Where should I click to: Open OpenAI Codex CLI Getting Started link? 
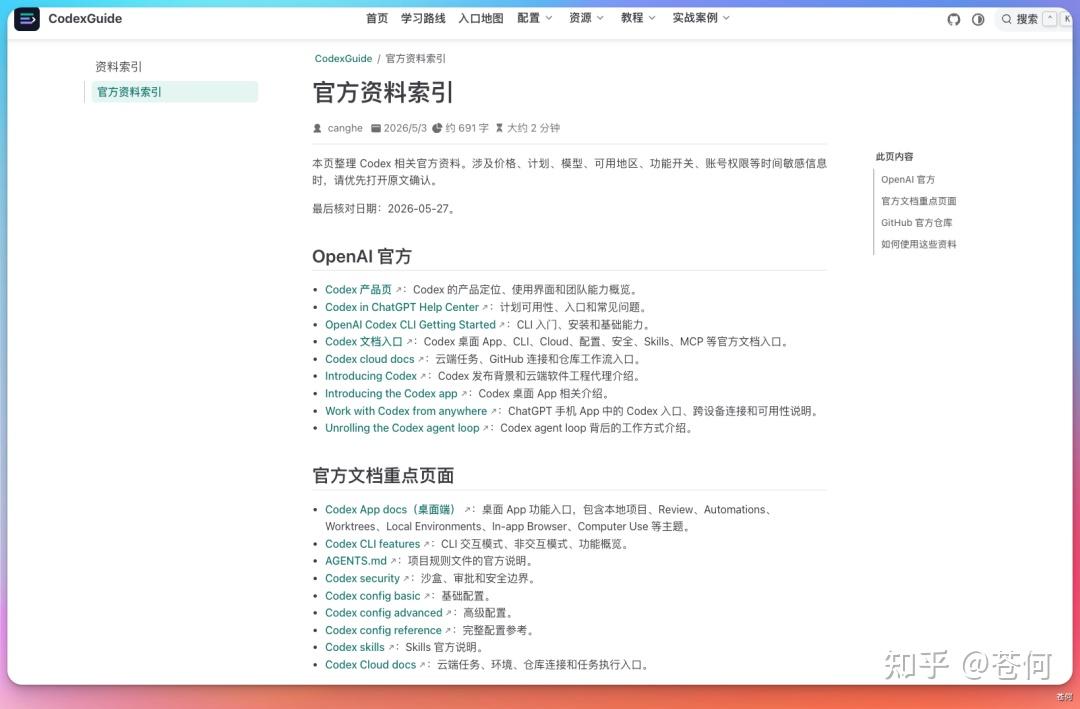(x=410, y=325)
